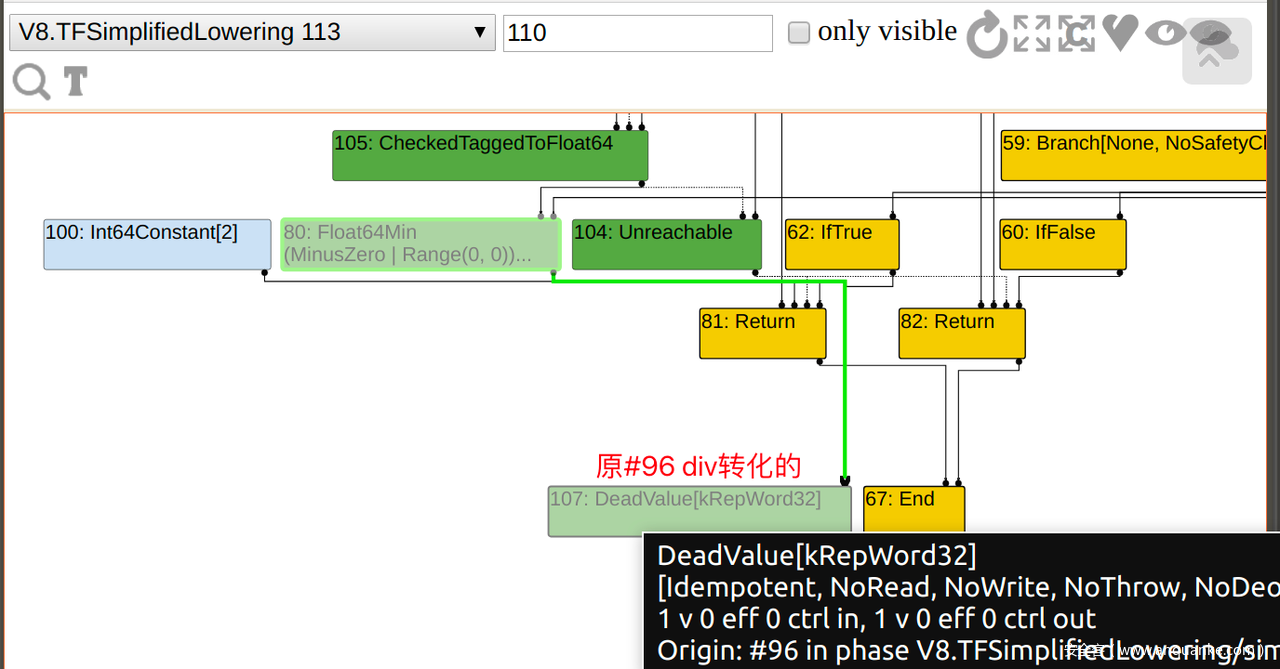Select node 105: CheckedTaggedToFloat64

[x=490, y=155]
